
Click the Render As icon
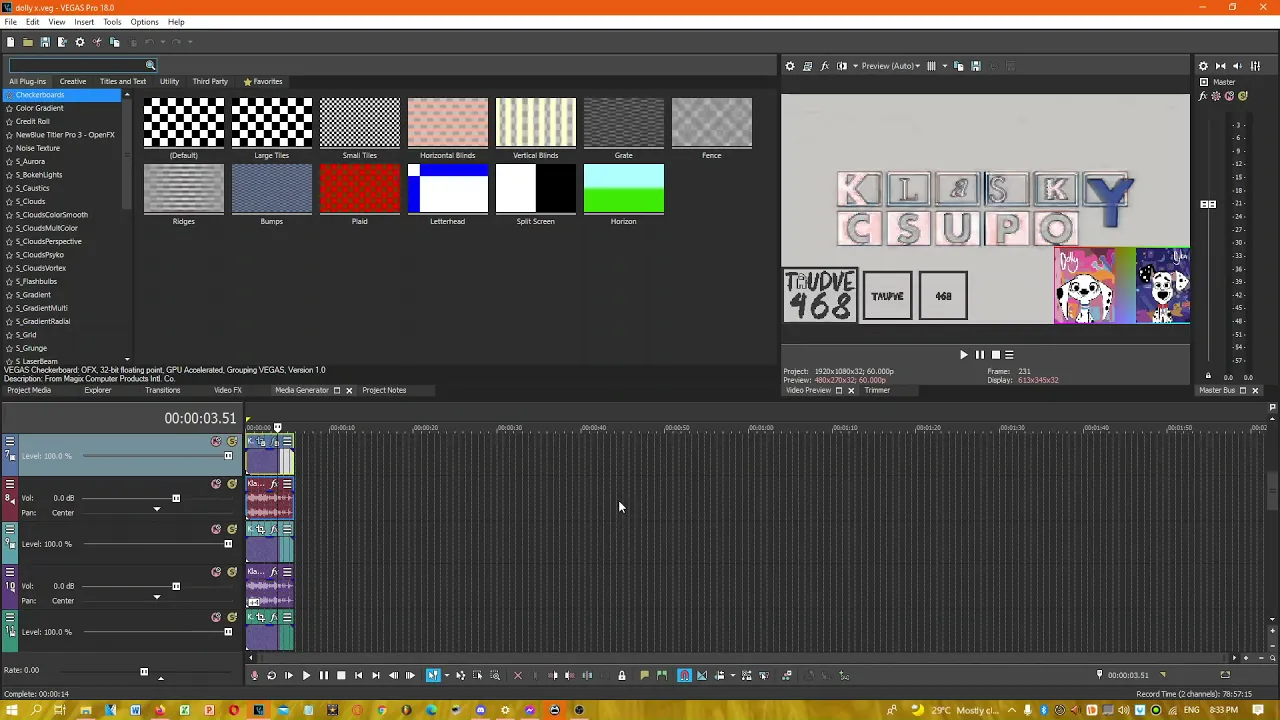(x=62, y=42)
